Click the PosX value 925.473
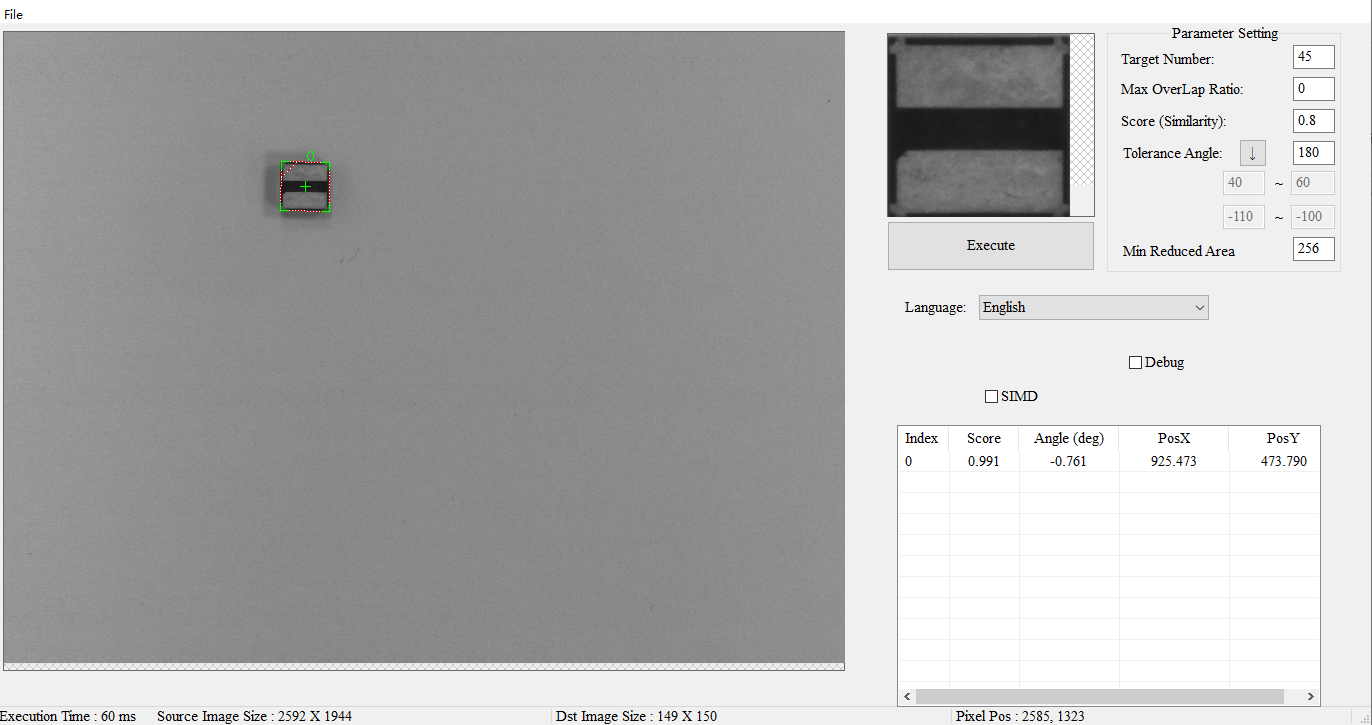The width and height of the screenshot is (1372, 725). tap(1173, 462)
